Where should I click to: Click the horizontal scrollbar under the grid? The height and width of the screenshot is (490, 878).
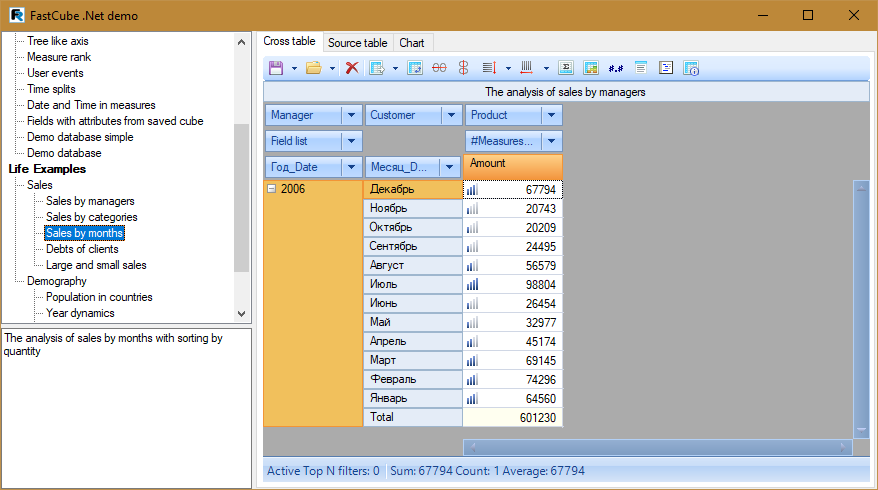pos(658,446)
